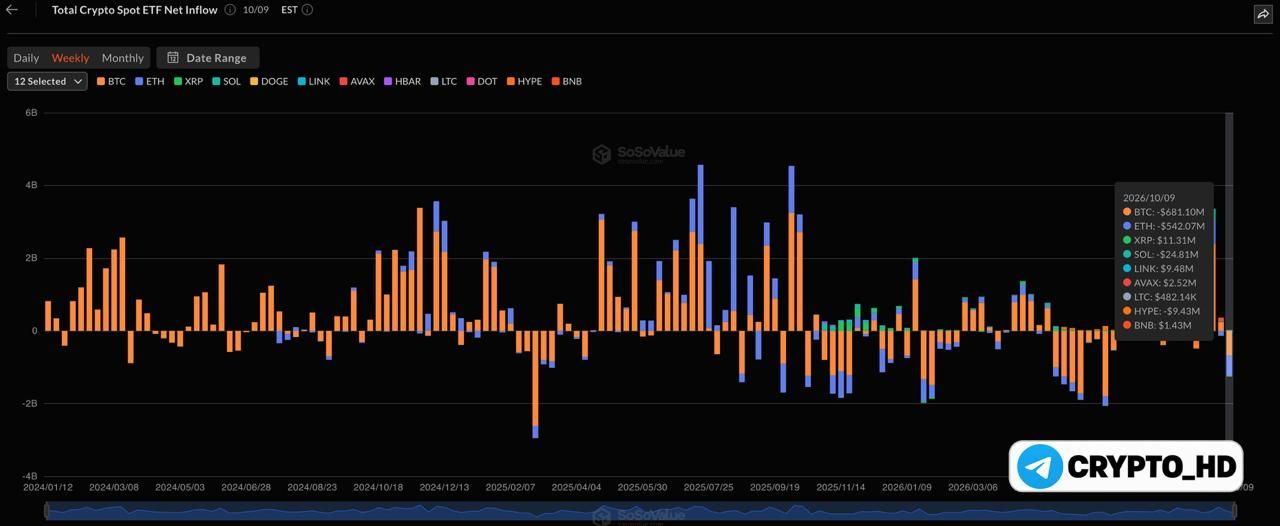Click the 2025/05/30 x-axis date
Image resolution: width=1280 pixels, height=526 pixels.
[642, 487]
